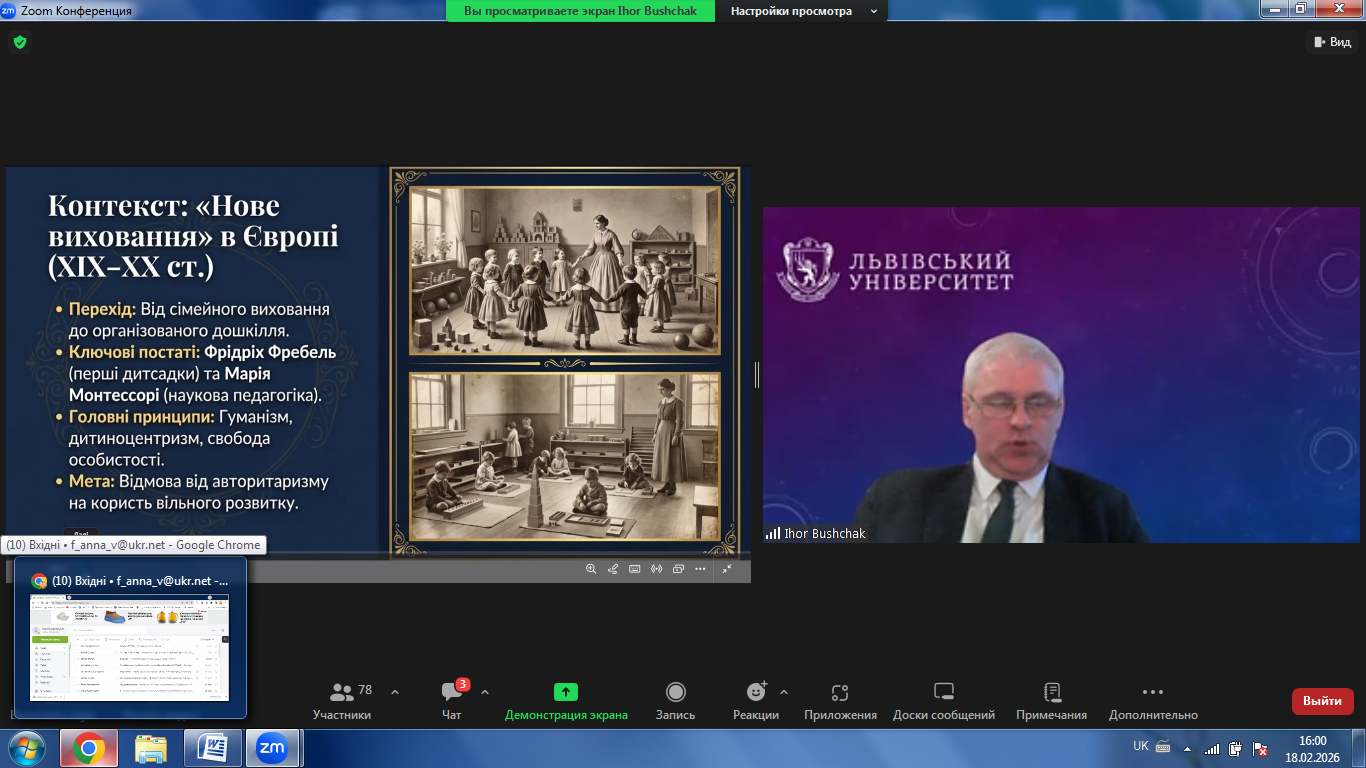Open the Участники participants panel
This screenshot has height=768, width=1366.
click(342, 700)
